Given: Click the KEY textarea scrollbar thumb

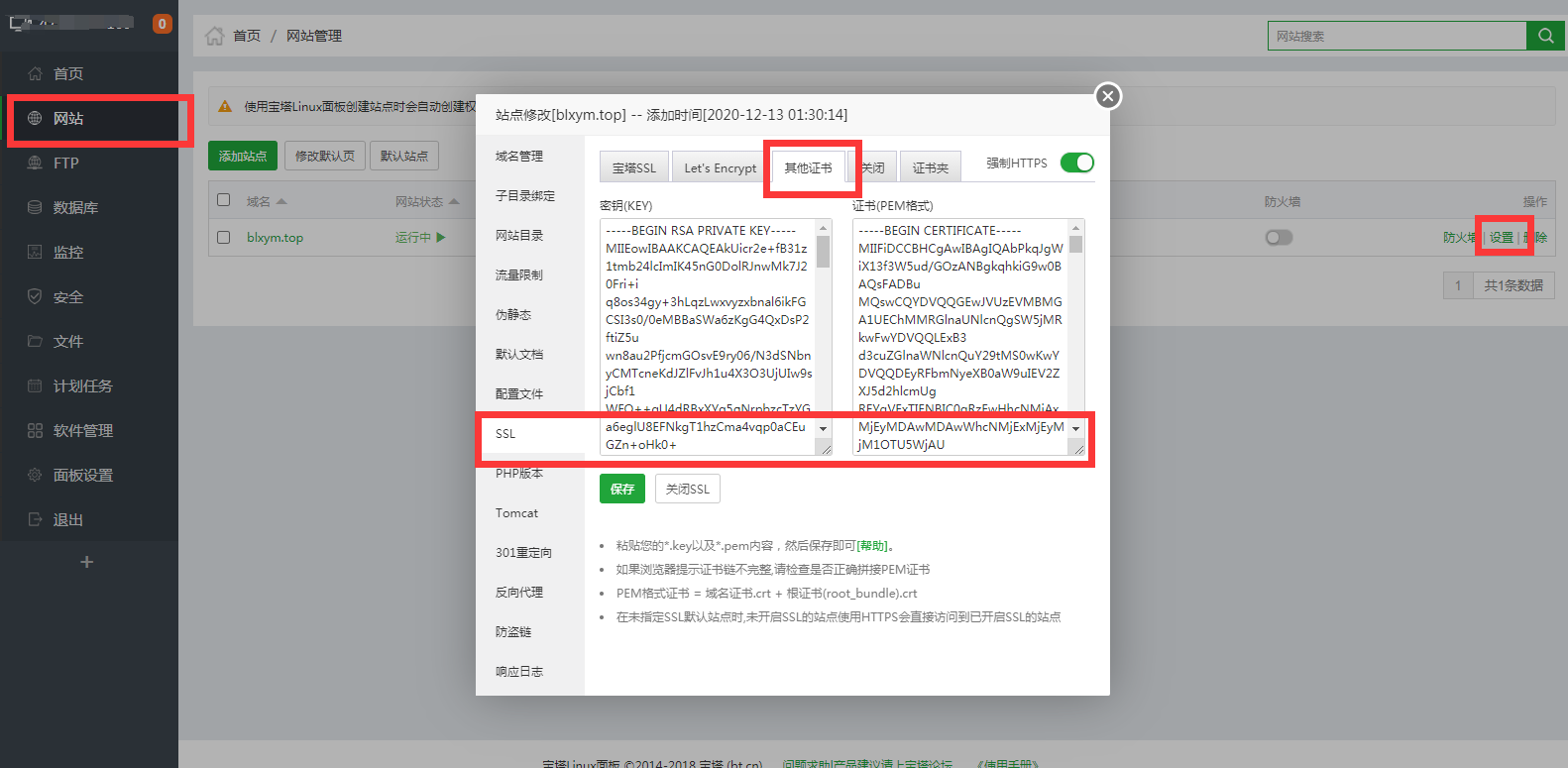Looking at the screenshot, I should [824, 252].
